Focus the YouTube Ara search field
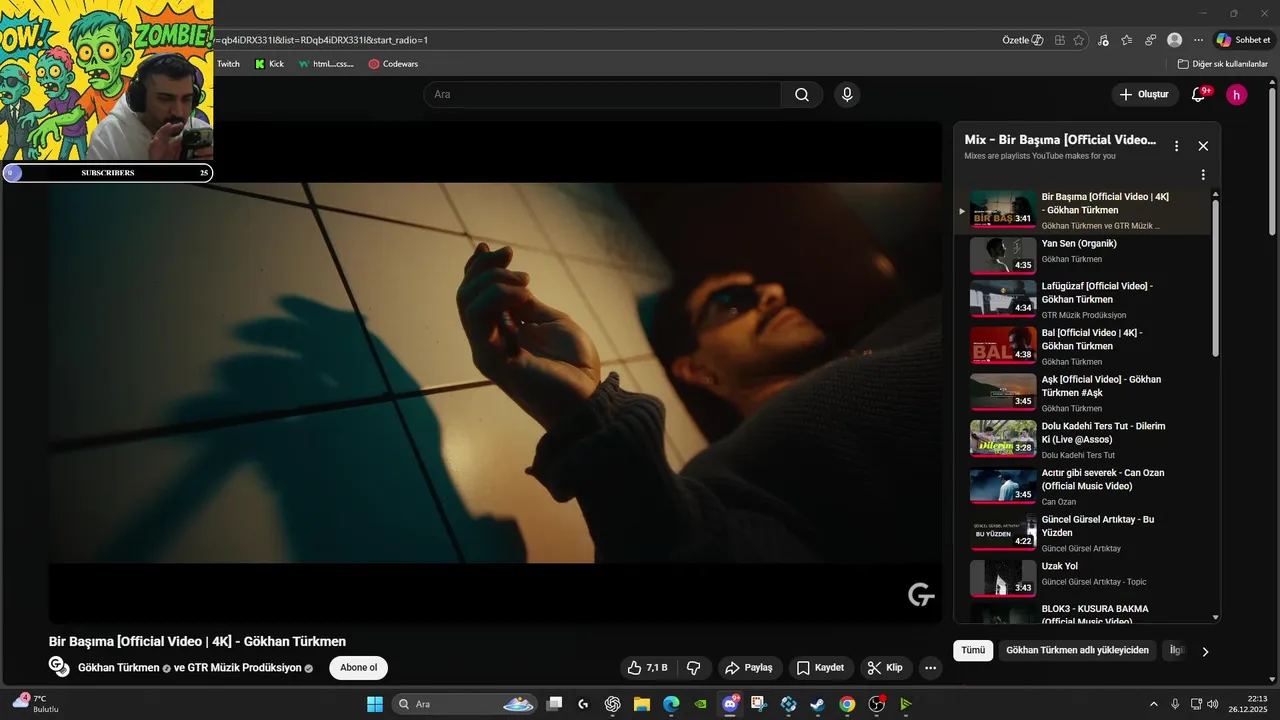The height and width of the screenshot is (720, 1280). 602,94
